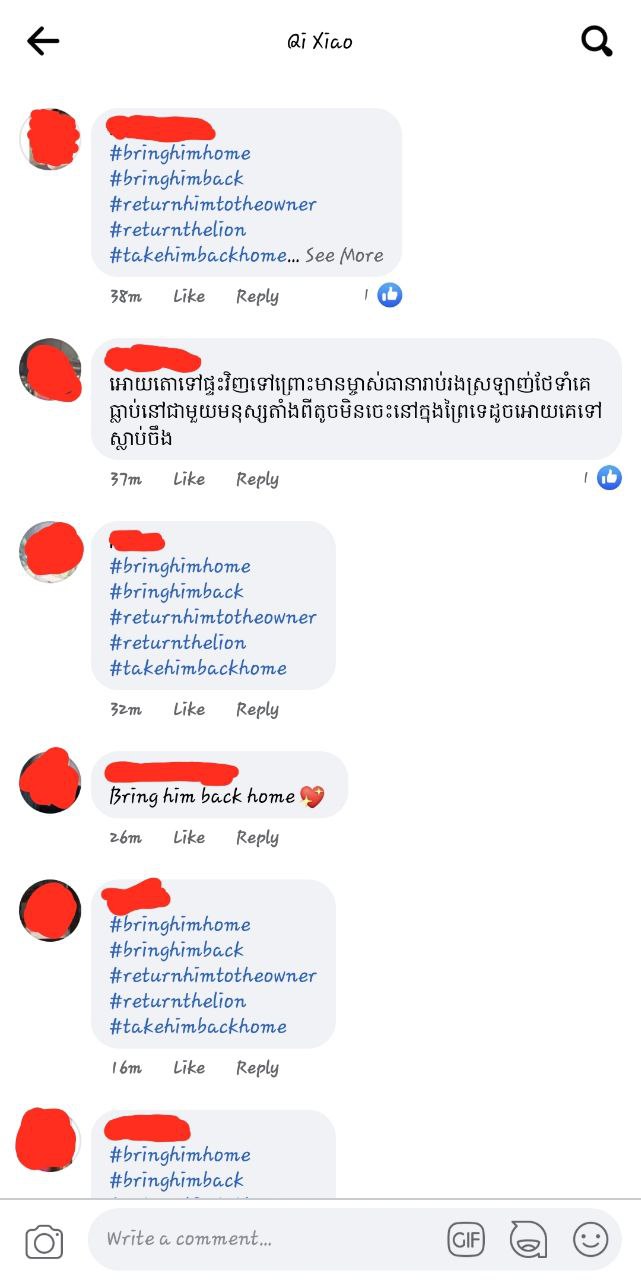The width and height of the screenshot is (641, 1280).
Task: Tap #takehimbackhome hashtag in the 16m comment
Action: point(198,1026)
